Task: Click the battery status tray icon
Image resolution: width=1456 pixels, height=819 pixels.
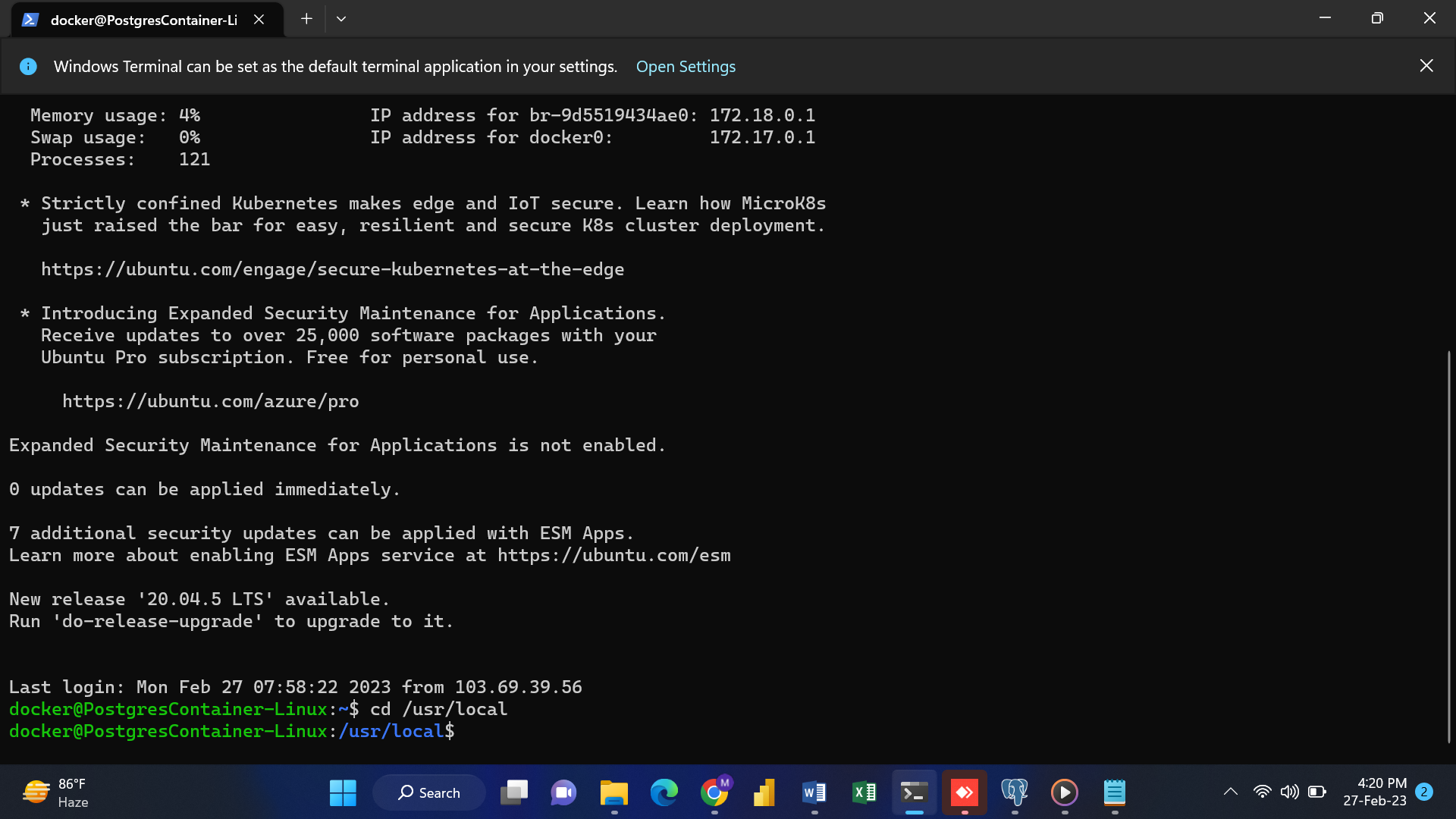Action: point(1317,792)
